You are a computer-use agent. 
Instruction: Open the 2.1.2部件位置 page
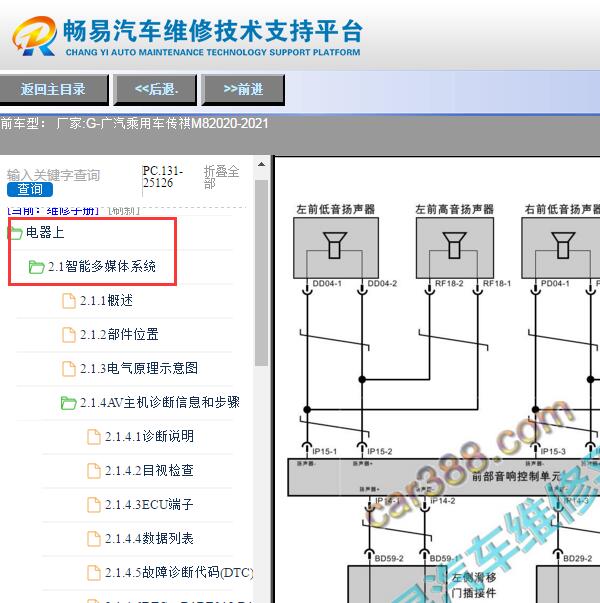tap(119, 334)
